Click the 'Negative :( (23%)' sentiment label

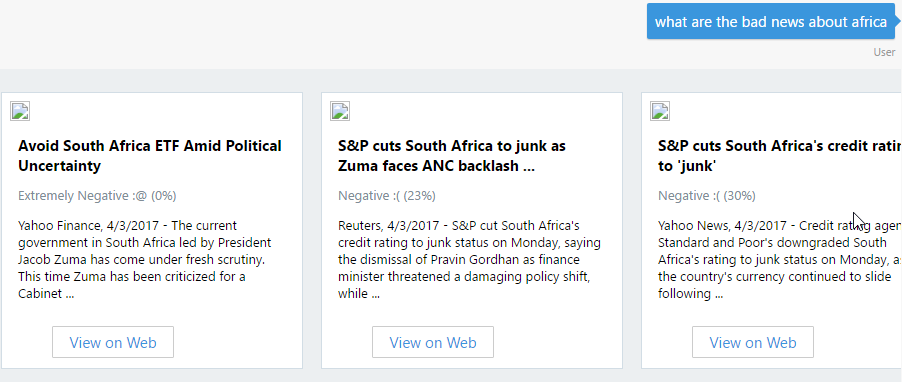click(x=387, y=196)
